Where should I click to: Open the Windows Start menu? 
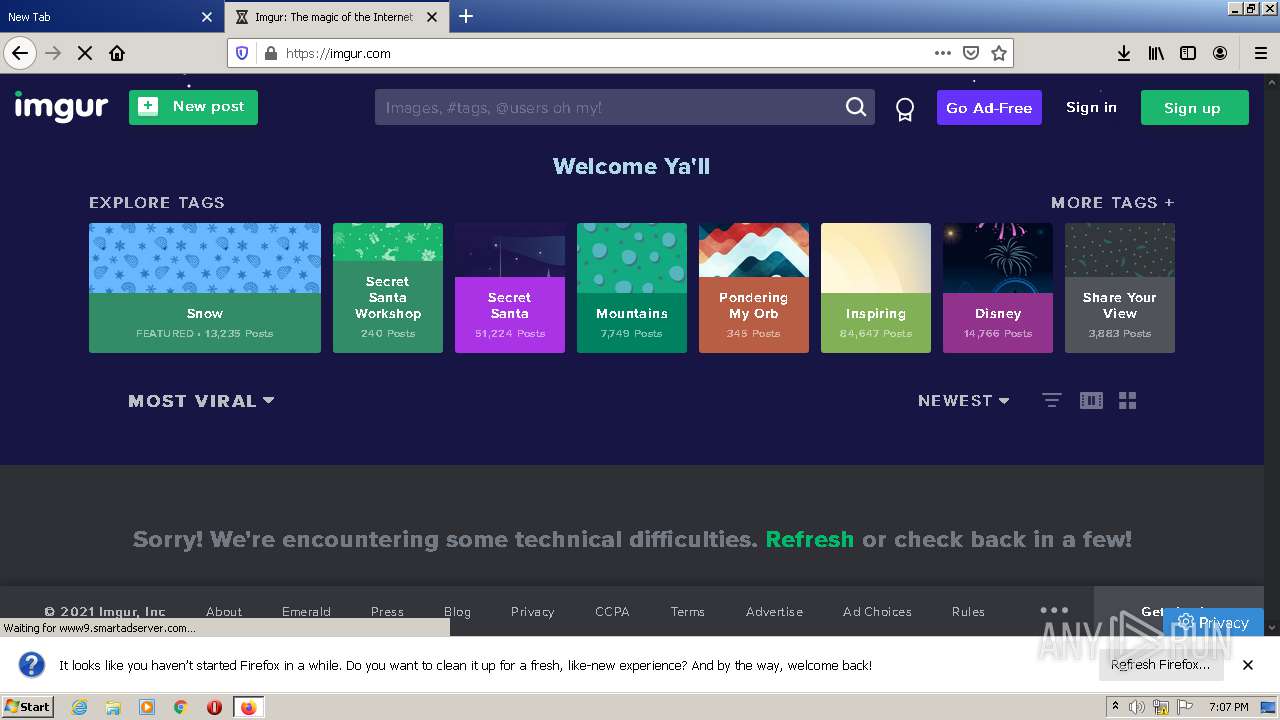tap(28, 707)
